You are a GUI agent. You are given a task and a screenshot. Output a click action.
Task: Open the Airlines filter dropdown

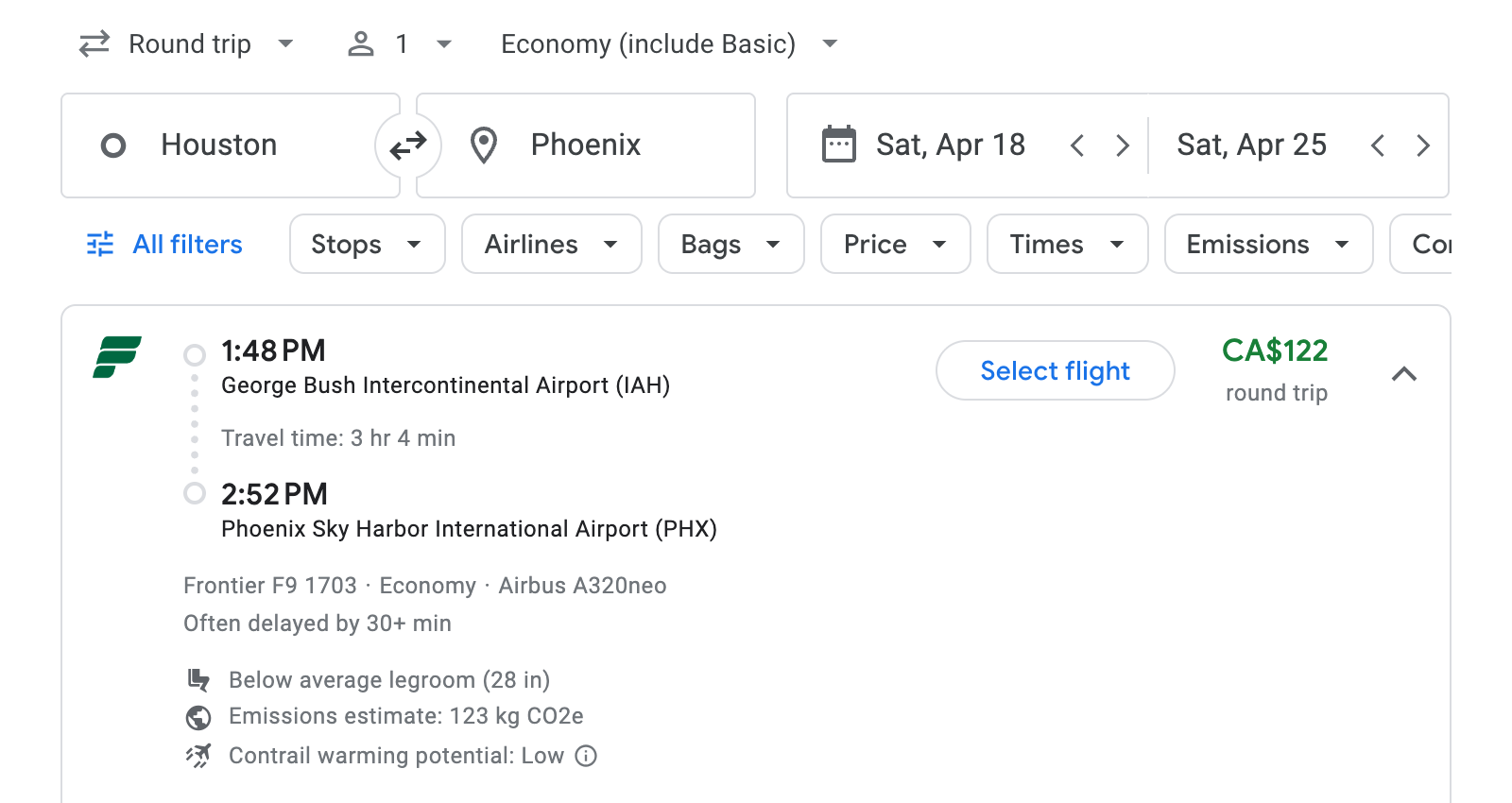pyautogui.click(x=551, y=244)
